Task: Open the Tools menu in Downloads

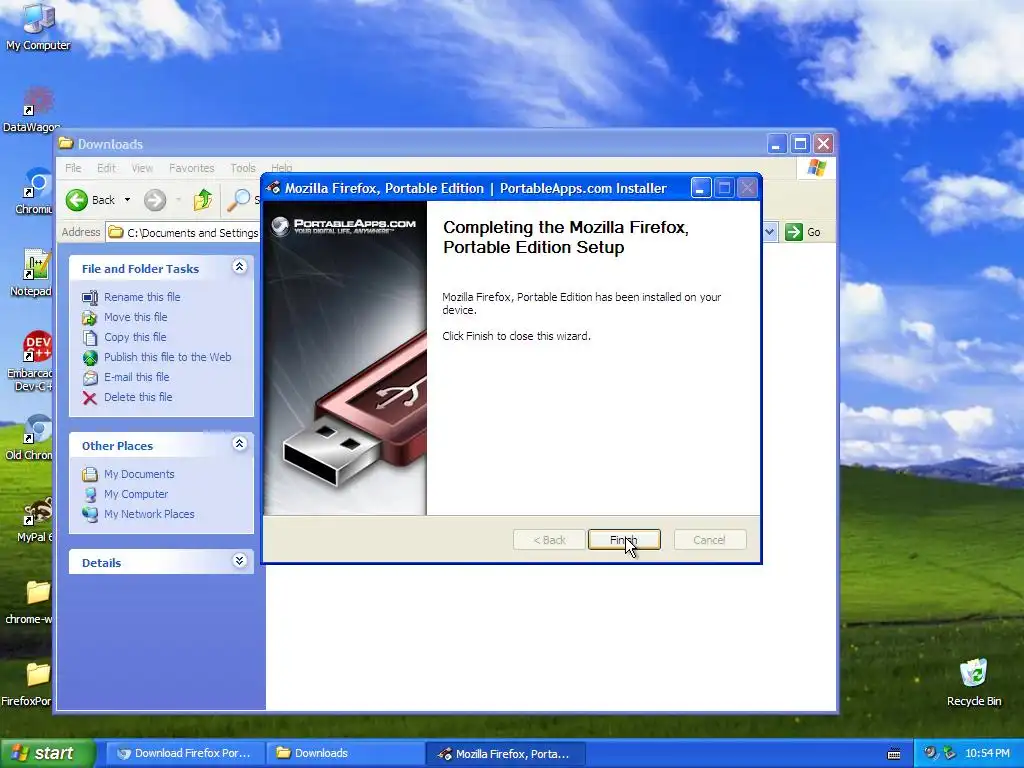Action: click(x=243, y=168)
